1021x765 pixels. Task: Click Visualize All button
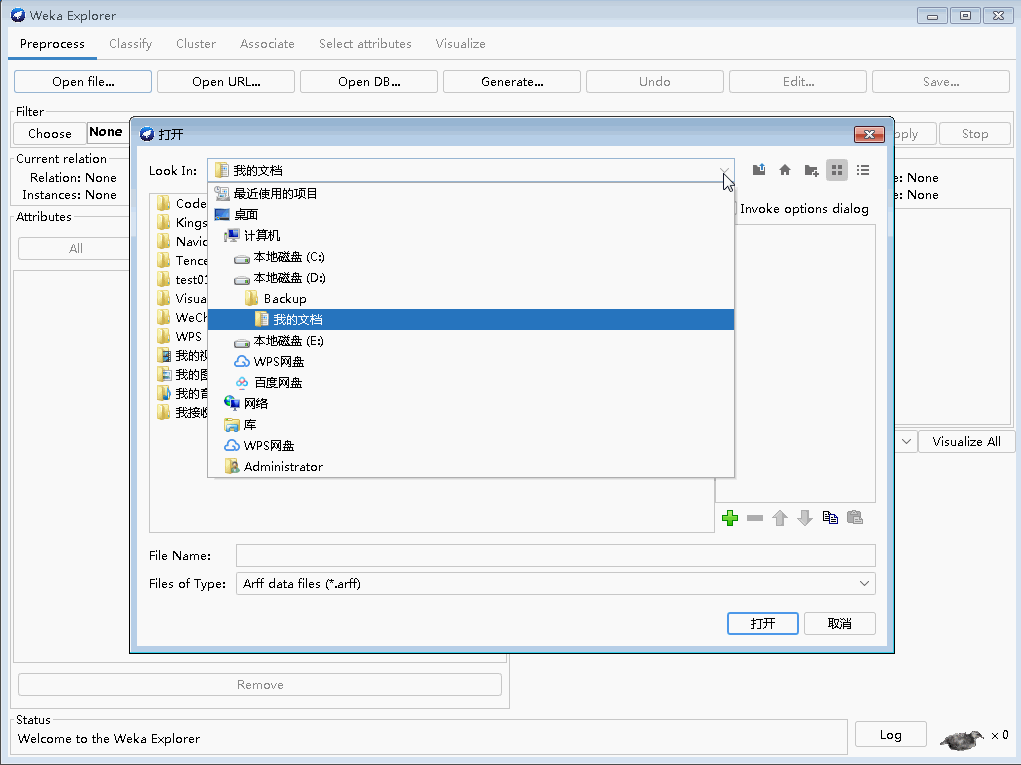pos(966,441)
